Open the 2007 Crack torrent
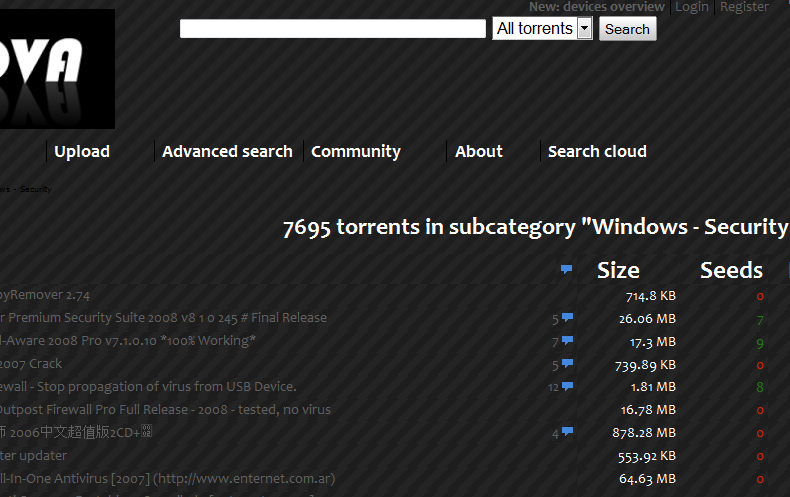 pyautogui.click(x=31, y=363)
